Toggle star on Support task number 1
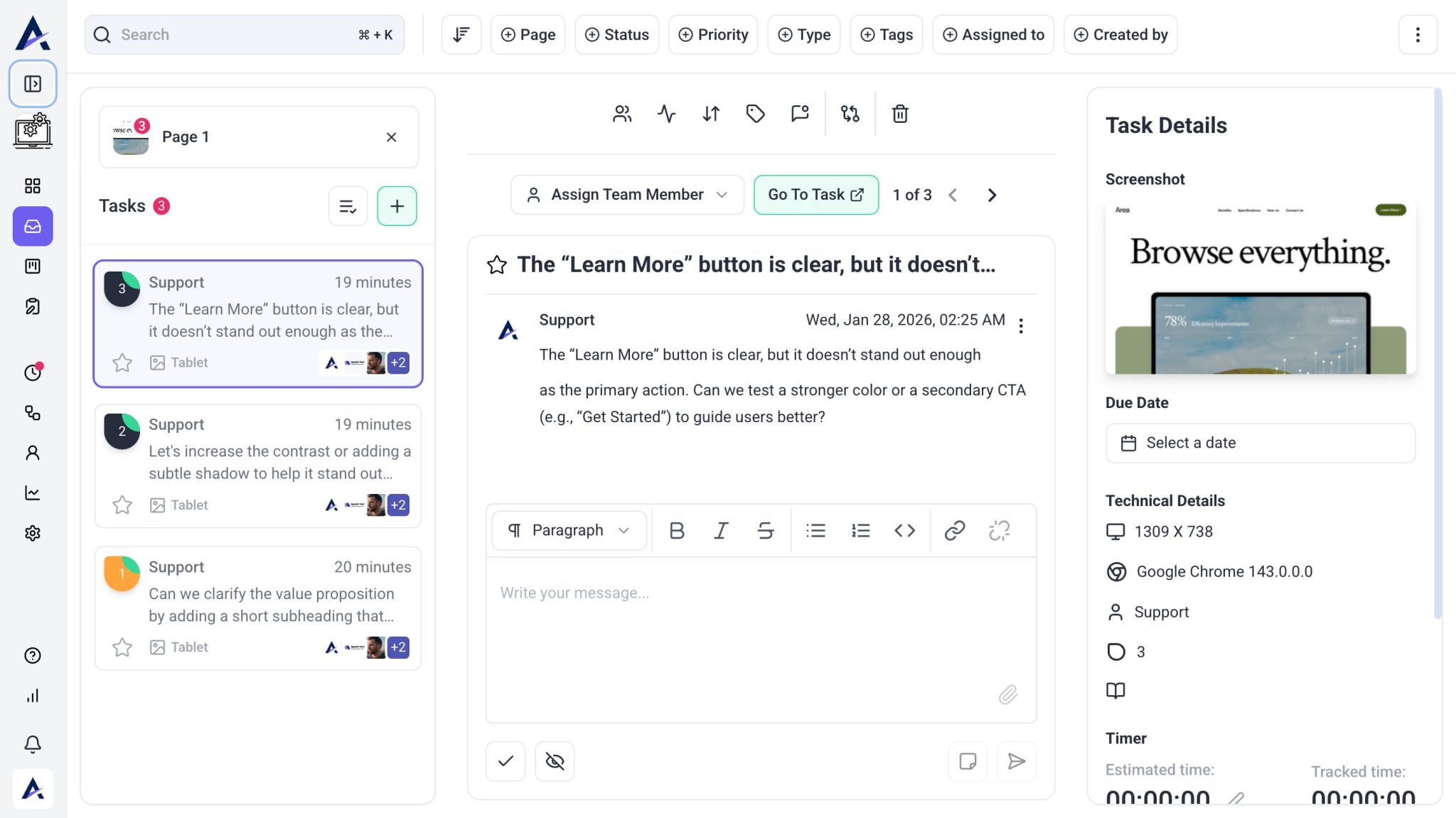 pyautogui.click(x=122, y=647)
